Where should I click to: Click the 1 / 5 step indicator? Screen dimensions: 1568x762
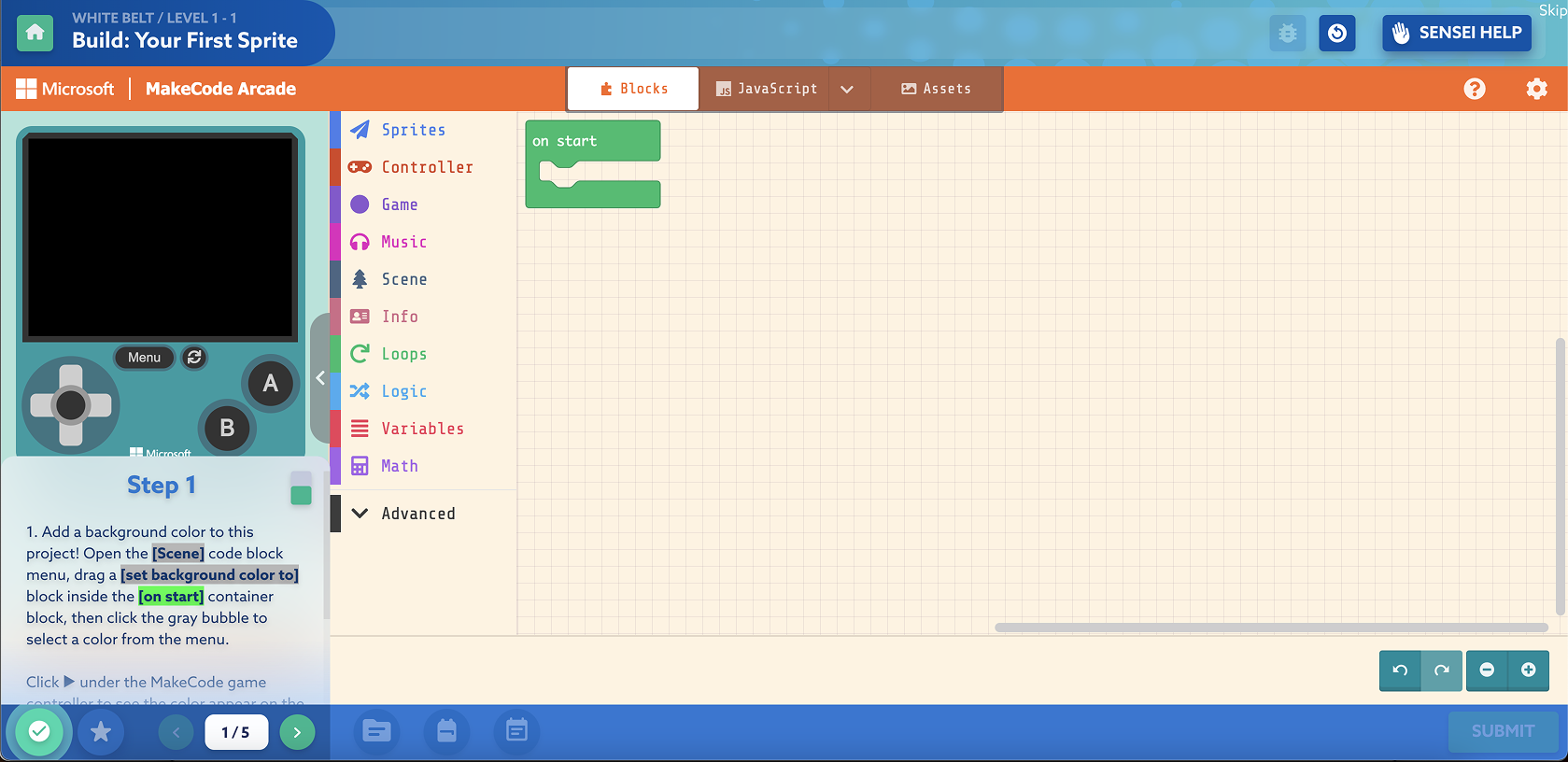click(x=236, y=732)
